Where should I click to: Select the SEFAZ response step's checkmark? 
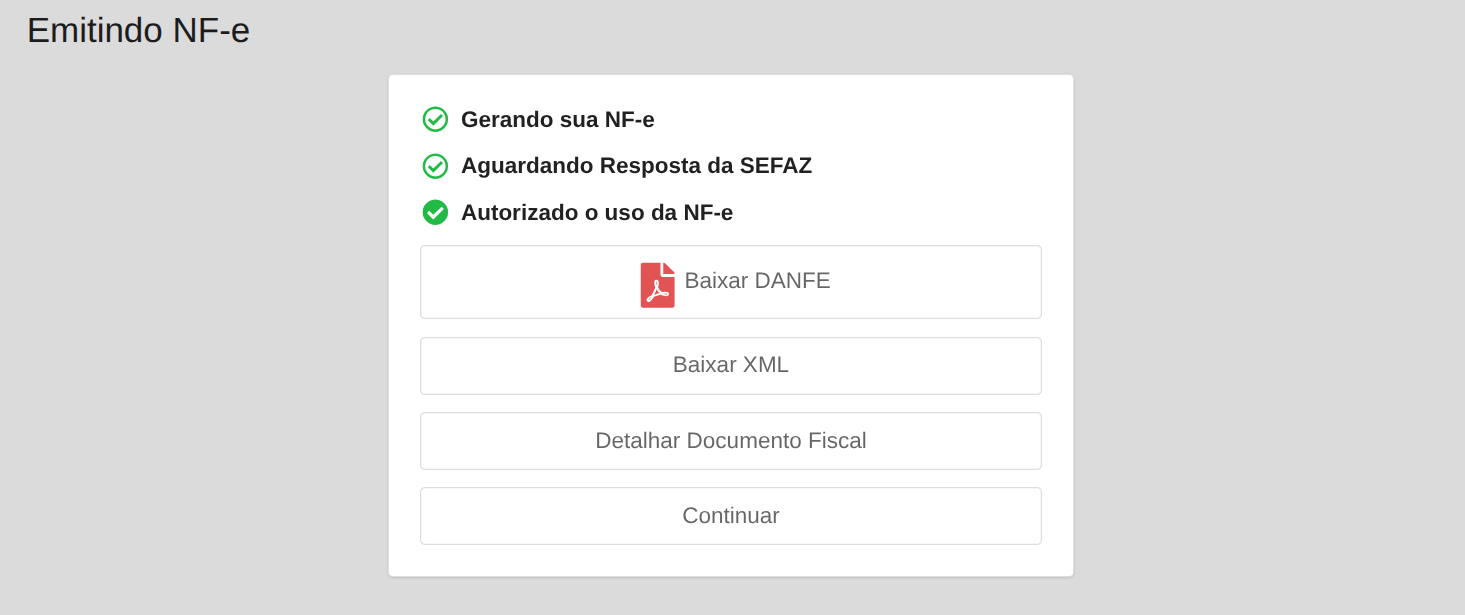tap(435, 166)
